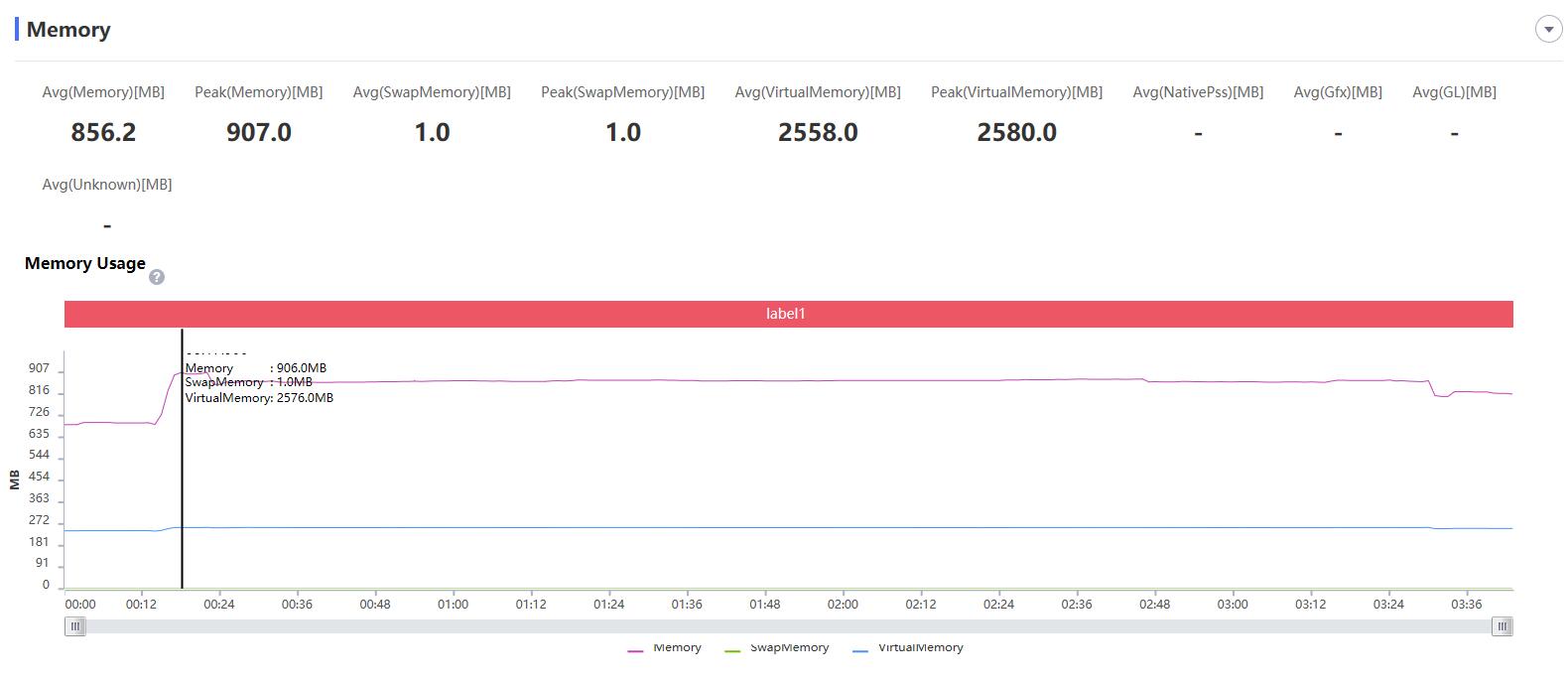The height and width of the screenshot is (684, 1568).
Task: Click the Memory section heading
Action: [68, 30]
